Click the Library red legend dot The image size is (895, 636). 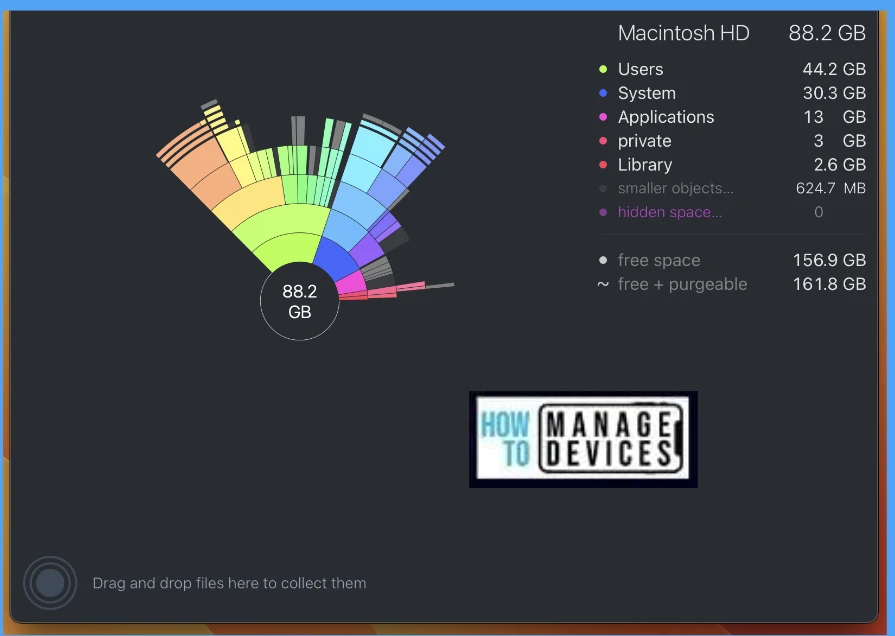603,164
